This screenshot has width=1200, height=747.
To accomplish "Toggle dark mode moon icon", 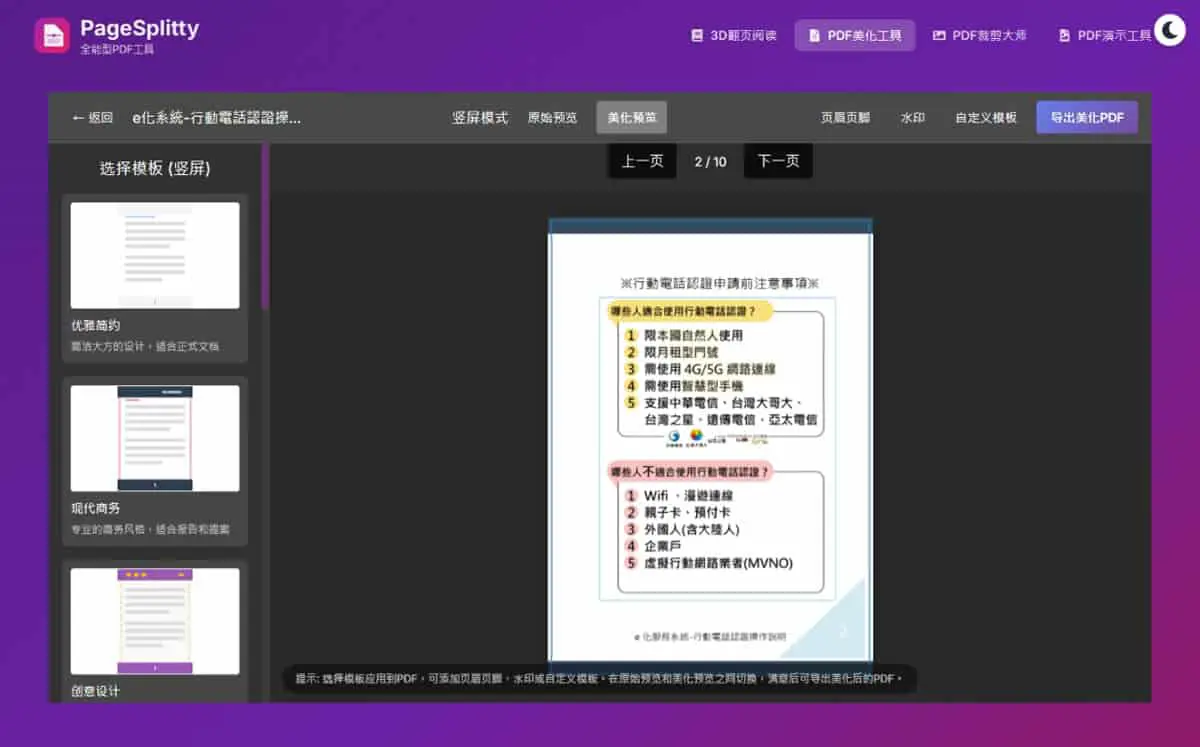I will coord(1169,30).
